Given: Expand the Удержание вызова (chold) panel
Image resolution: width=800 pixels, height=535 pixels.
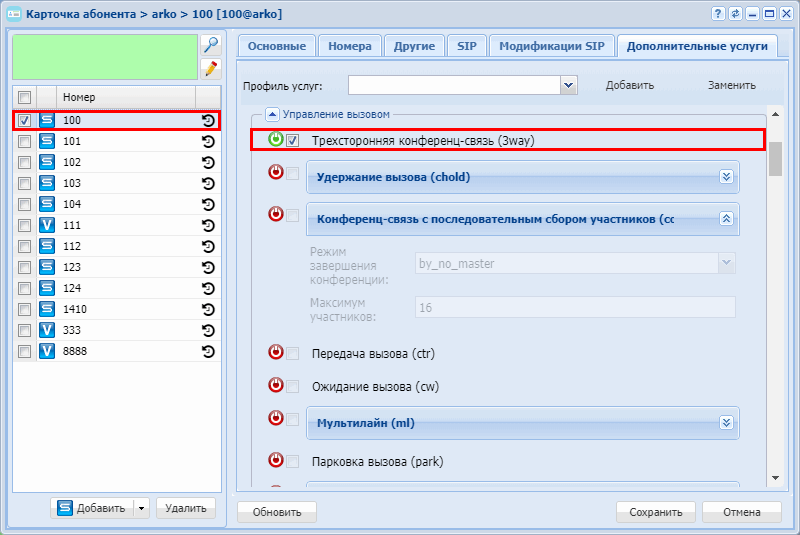Looking at the screenshot, I should point(727,177).
